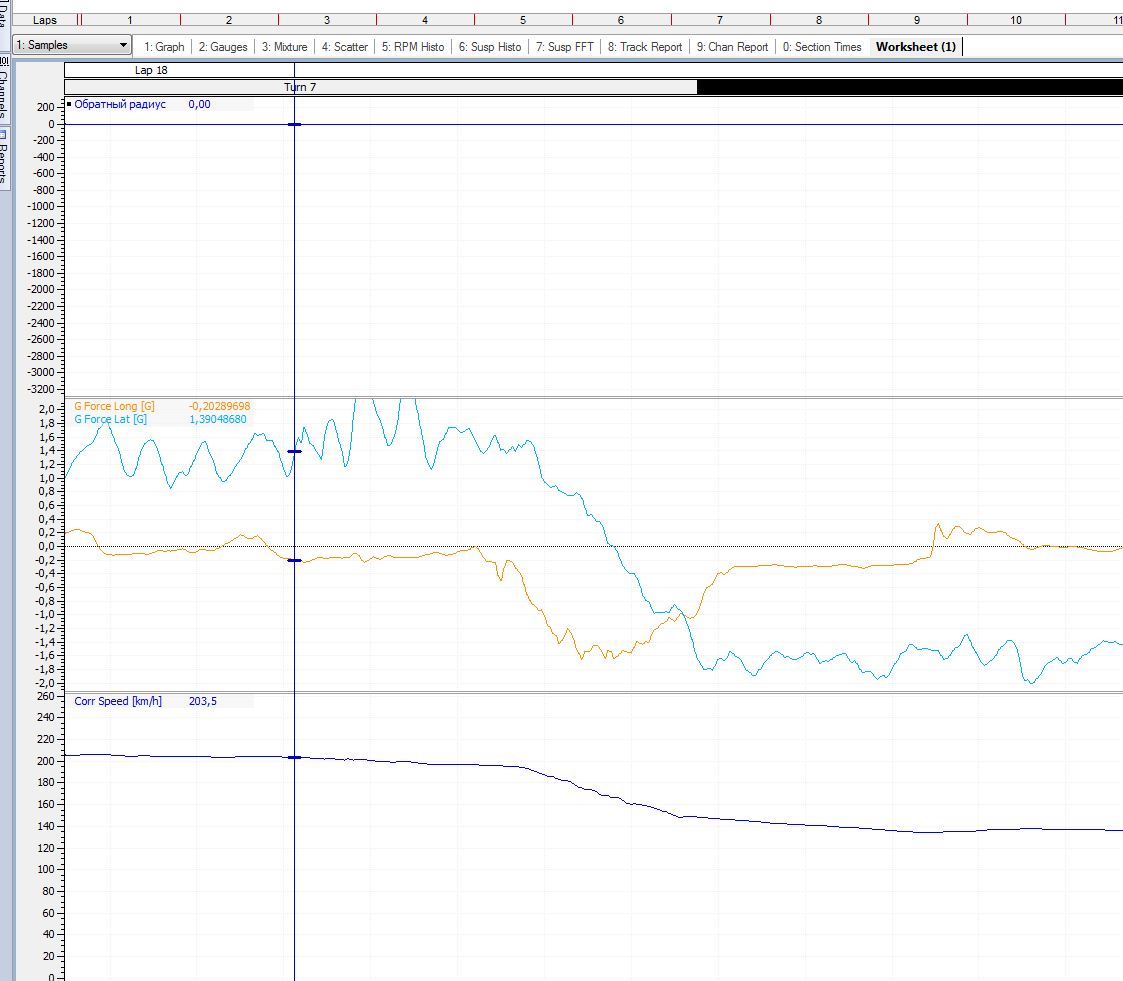The height and width of the screenshot is (981, 1123).
Task: Jump to lap 5 in Laps ruler
Action: click(522, 20)
